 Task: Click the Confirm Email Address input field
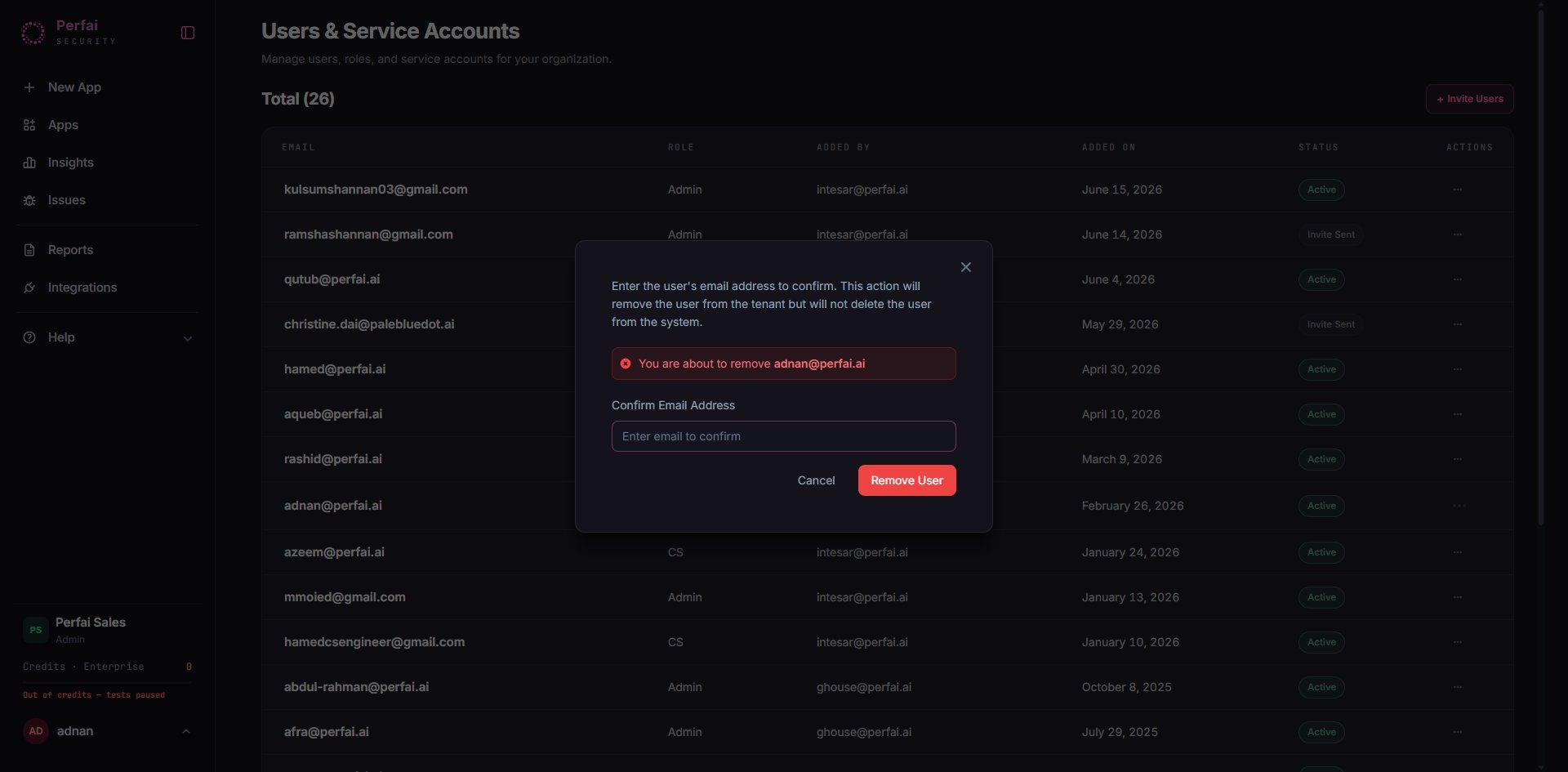coord(783,436)
